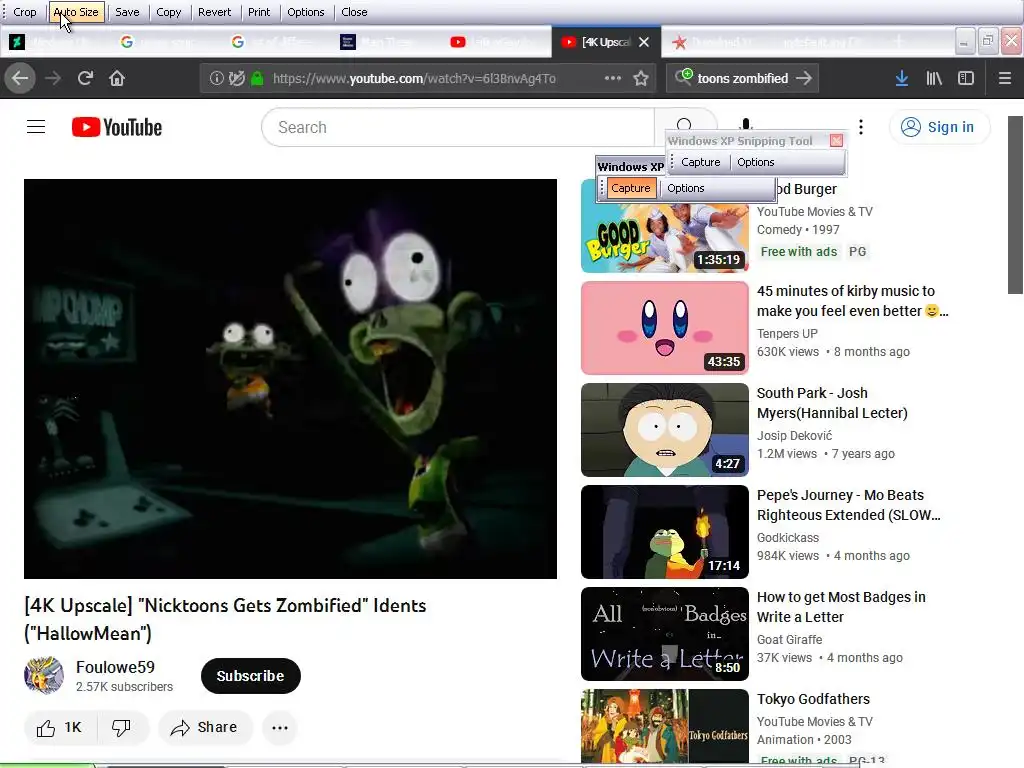Open the Tokyo Godfathers thumbnail
Screen dimensions: 1024x768
(x=665, y=726)
